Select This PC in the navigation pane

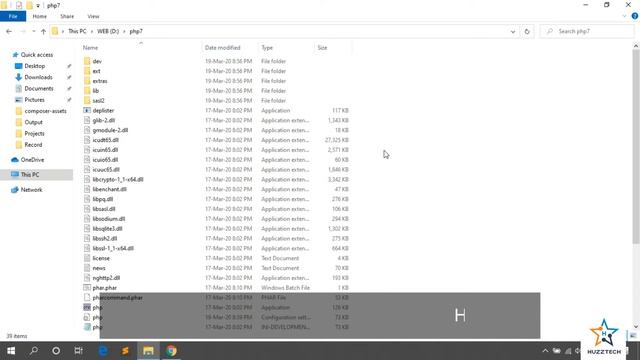(30, 175)
